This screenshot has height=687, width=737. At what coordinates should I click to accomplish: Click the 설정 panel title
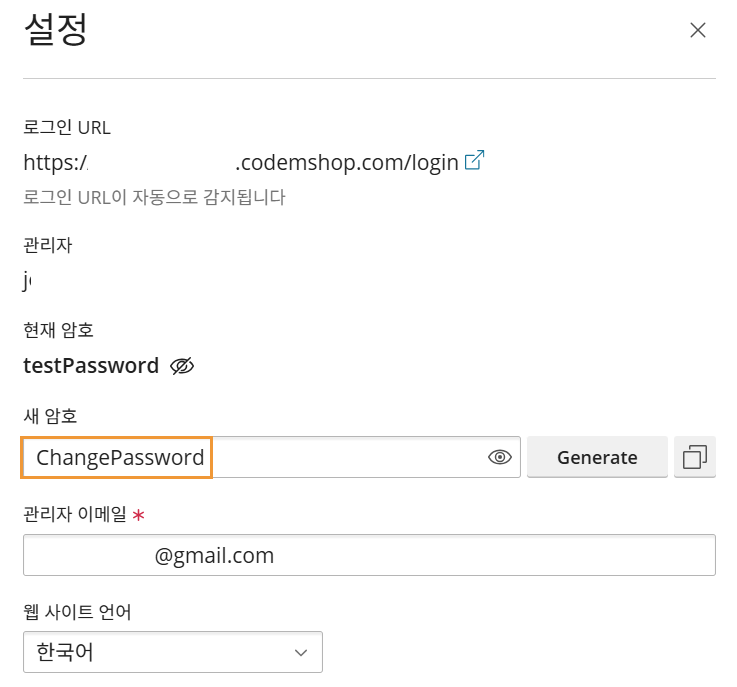(56, 31)
